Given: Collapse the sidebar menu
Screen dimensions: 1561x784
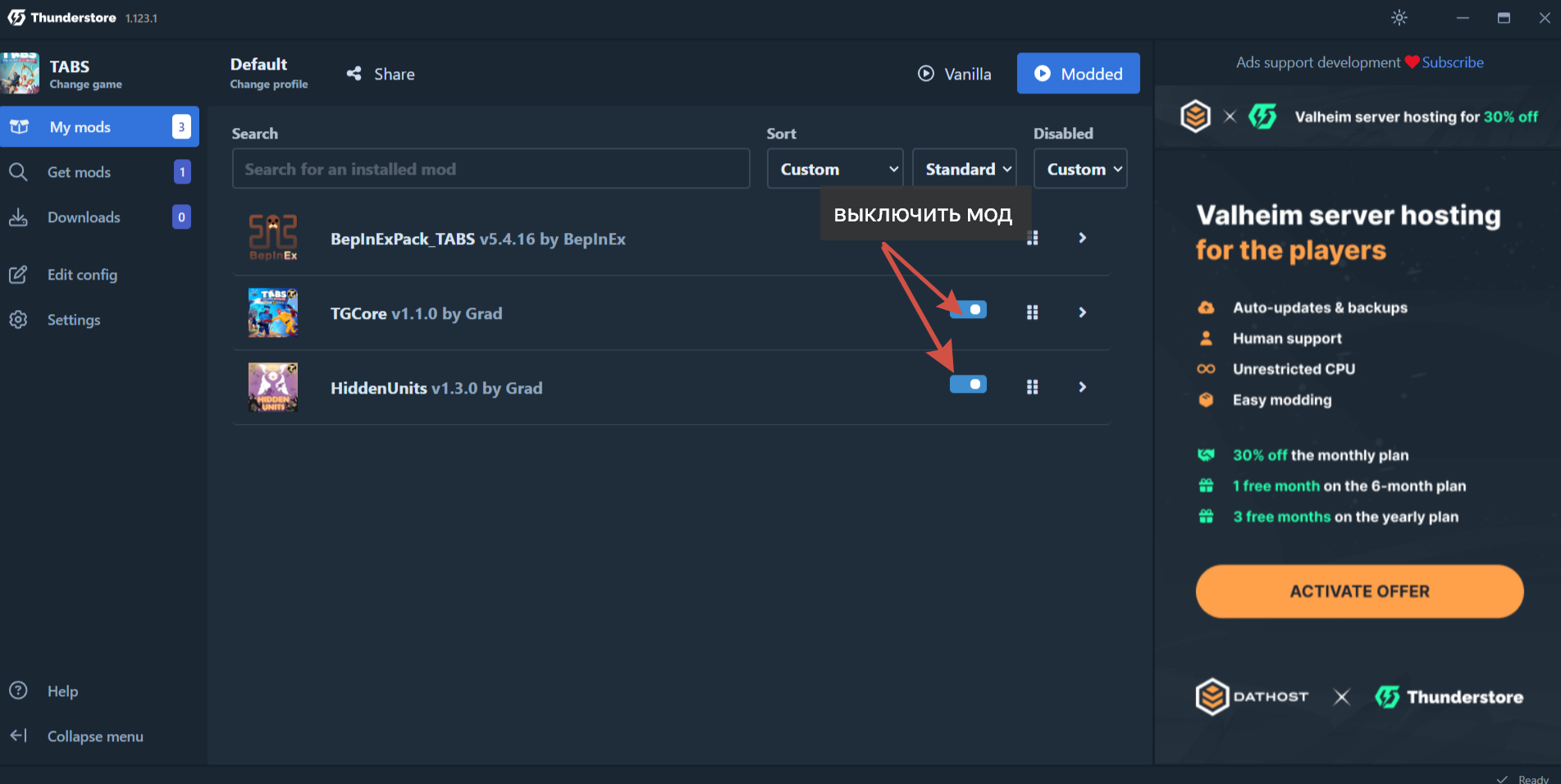Looking at the screenshot, I should click(x=99, y=736).
